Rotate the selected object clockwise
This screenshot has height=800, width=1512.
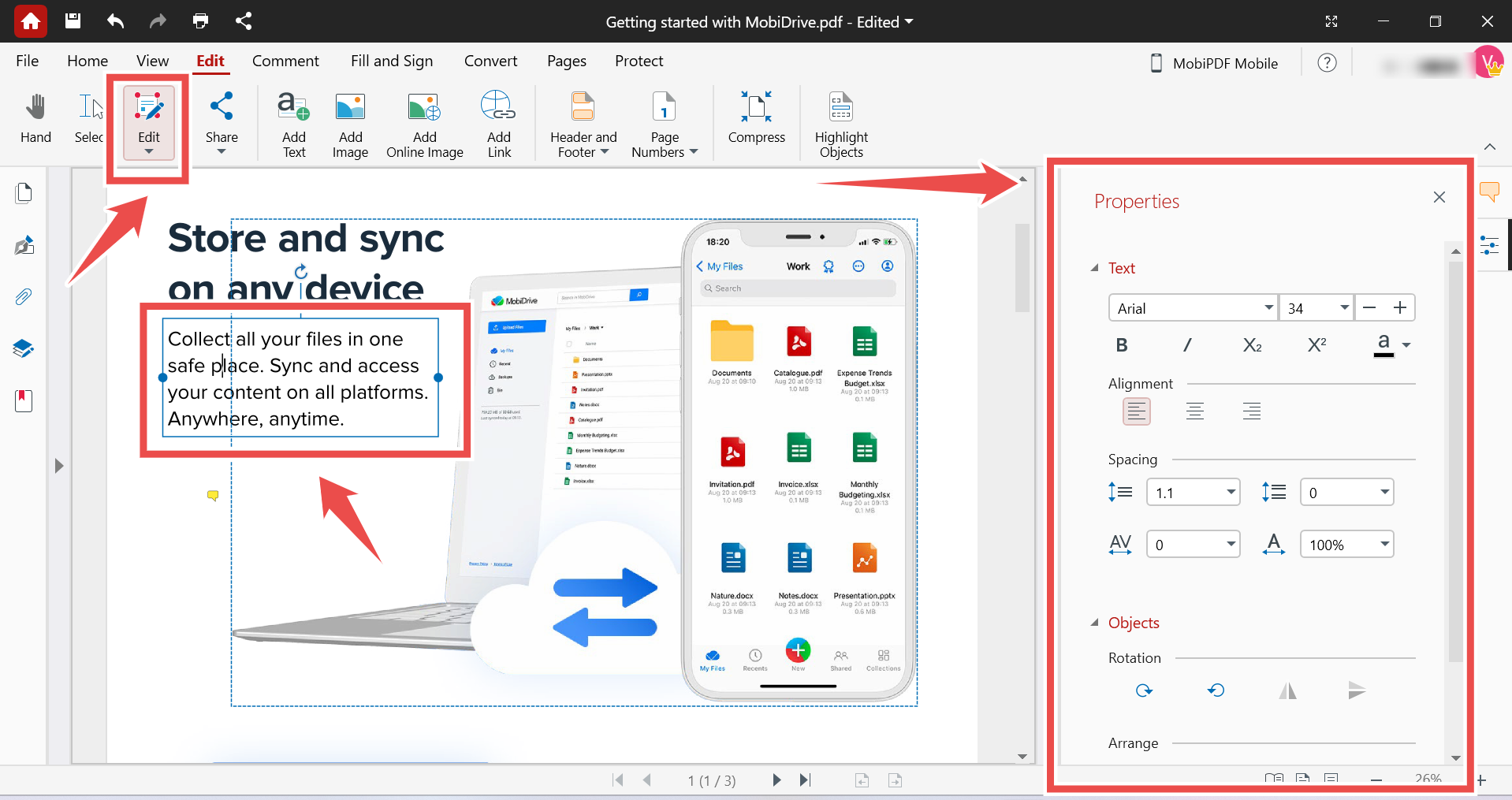(x=1144, y=690)
